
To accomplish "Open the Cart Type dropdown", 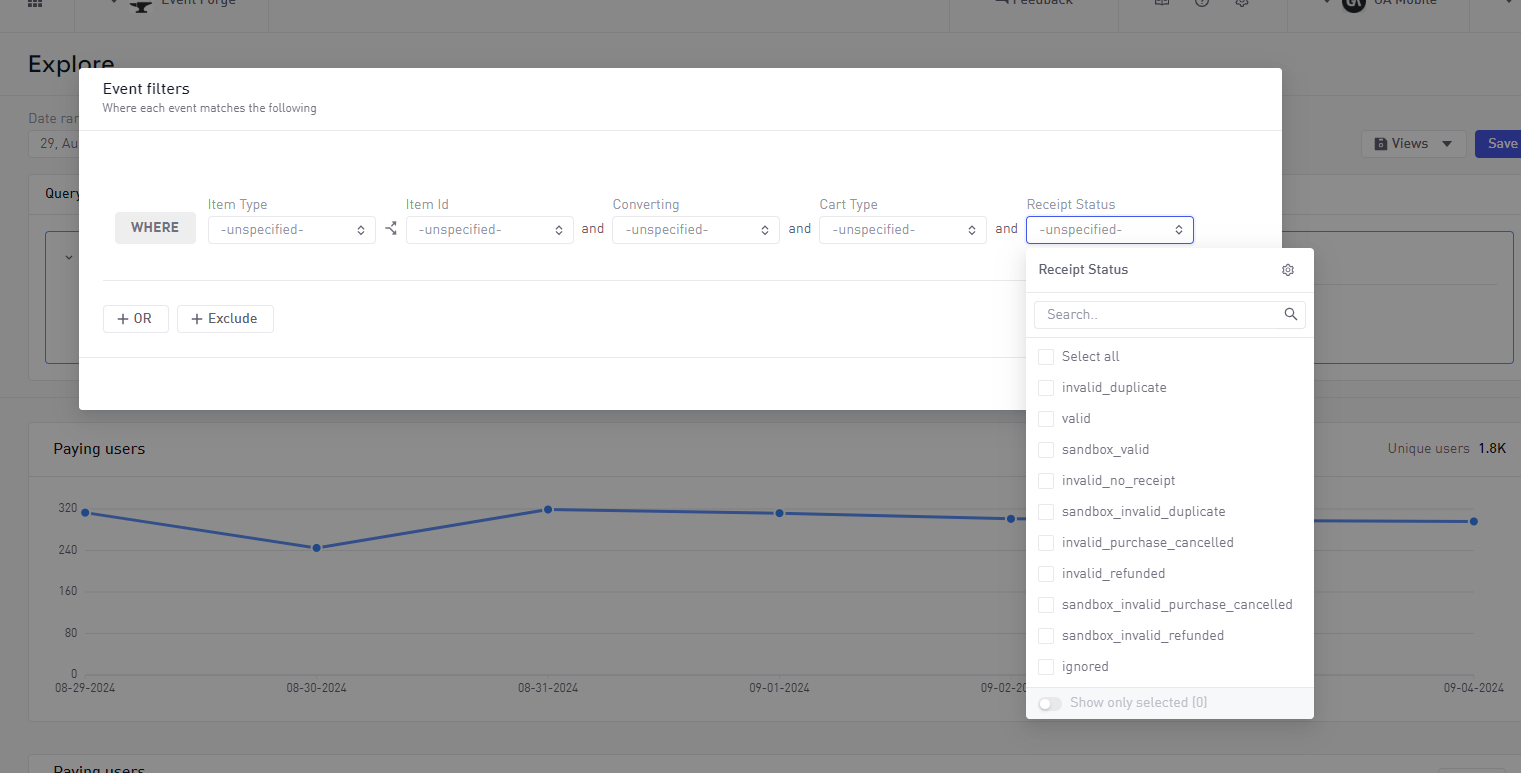I will 903,230.
